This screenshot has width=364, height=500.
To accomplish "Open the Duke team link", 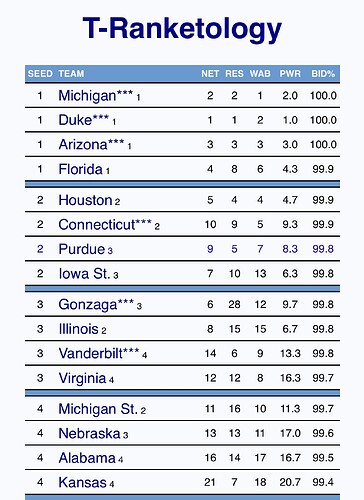I will coord(75,120).
